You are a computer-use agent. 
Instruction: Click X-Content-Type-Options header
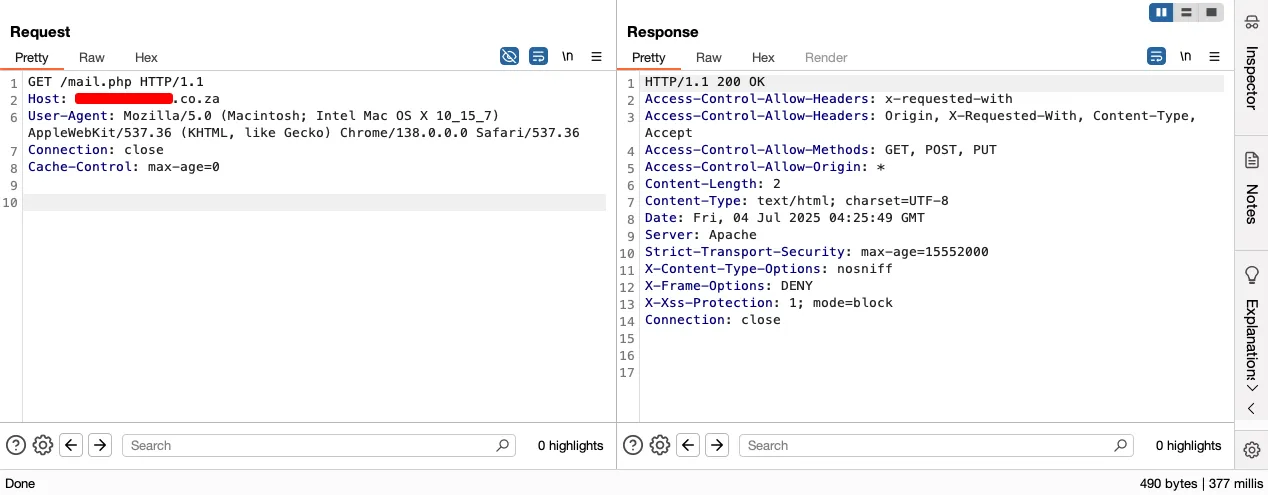[769, 269]
